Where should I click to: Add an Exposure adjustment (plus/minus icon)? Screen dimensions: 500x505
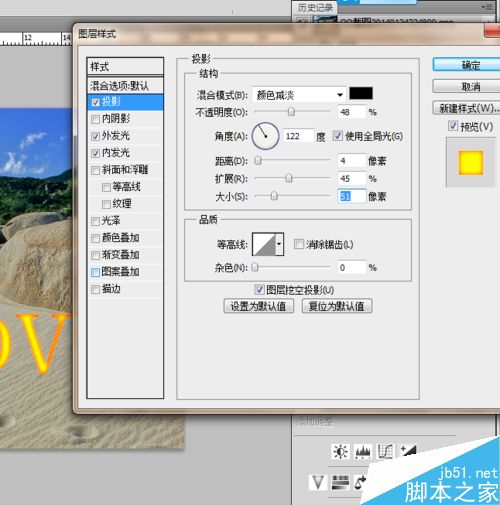point(408,451)
